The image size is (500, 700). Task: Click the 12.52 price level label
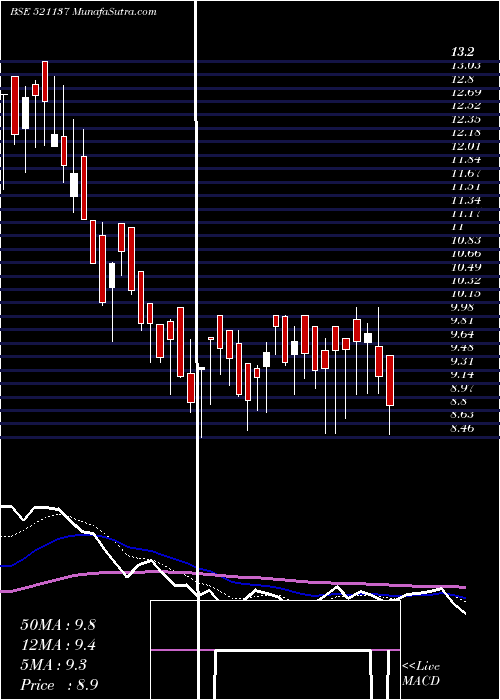tap(466, 106)
